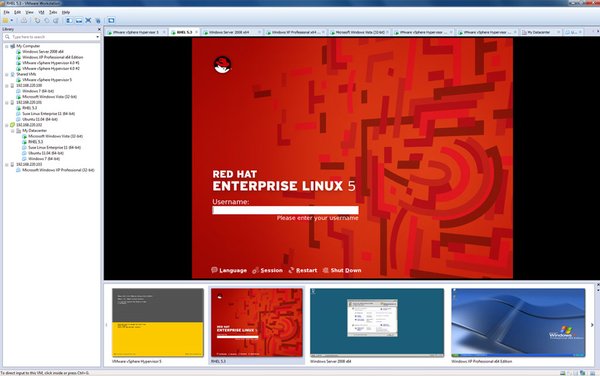Image resolution: width=600 pixels, height=376 pixels.
Task: Click the thumbnail bar right scroll arrow
Action: tap(592, 325)
